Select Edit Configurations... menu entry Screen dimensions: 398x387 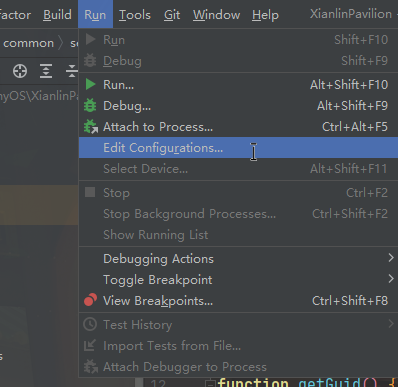point(238,148)
